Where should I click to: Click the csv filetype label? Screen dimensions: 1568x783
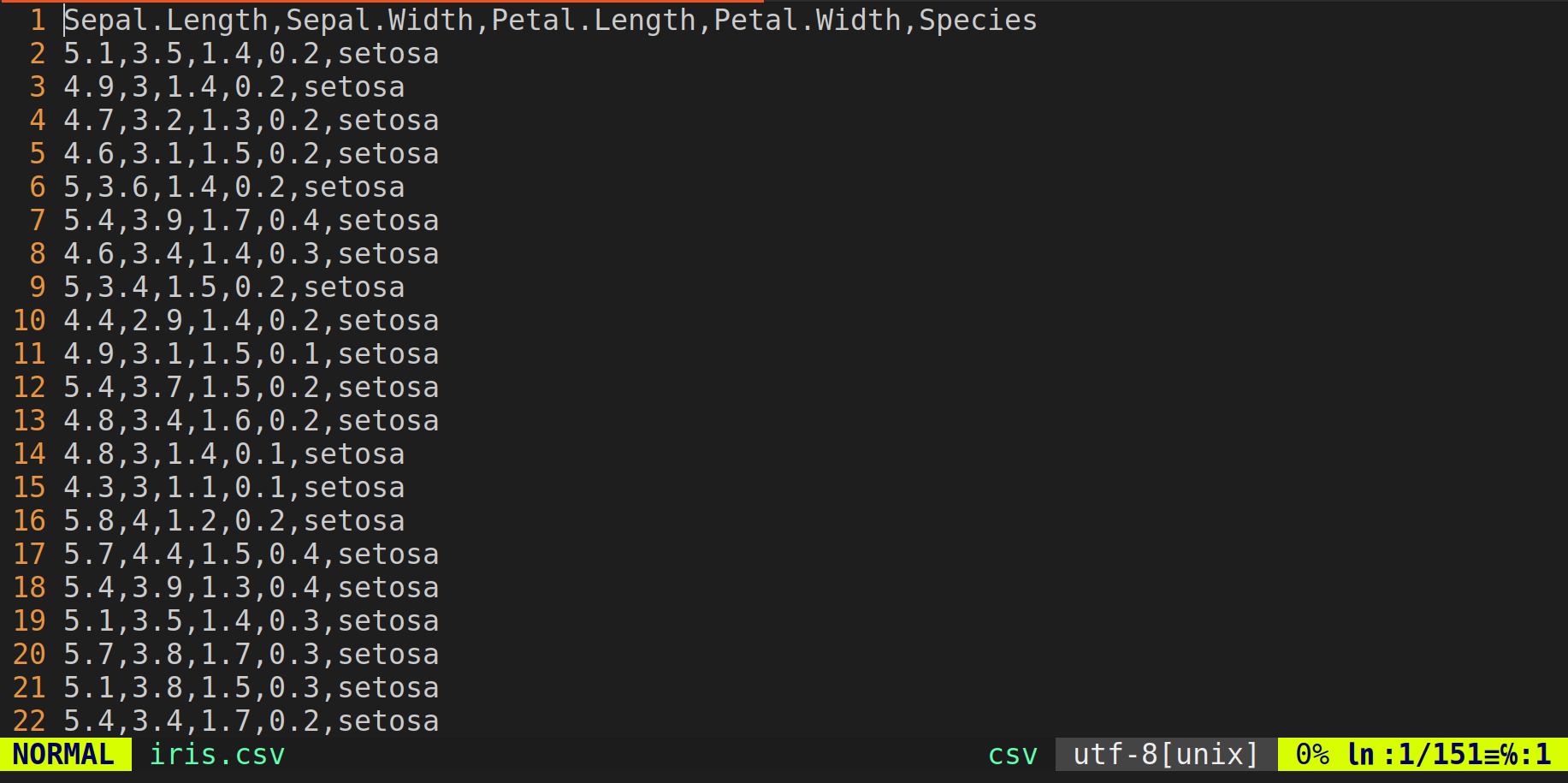pyautogui.click(x=1012, y=755)
